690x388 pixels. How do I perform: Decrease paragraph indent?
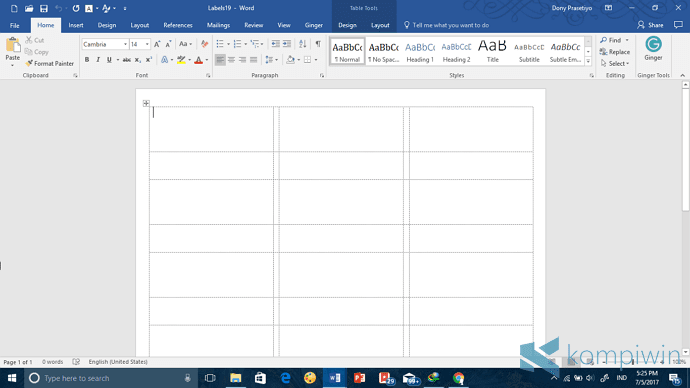click(x=275, y=44)
